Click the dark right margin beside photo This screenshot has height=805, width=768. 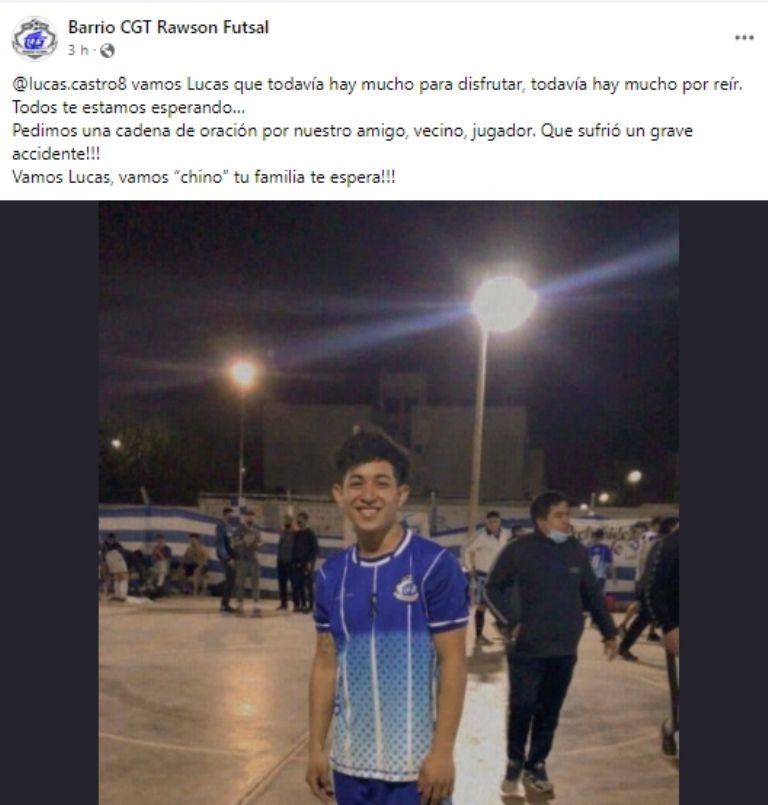click(723, 503)
